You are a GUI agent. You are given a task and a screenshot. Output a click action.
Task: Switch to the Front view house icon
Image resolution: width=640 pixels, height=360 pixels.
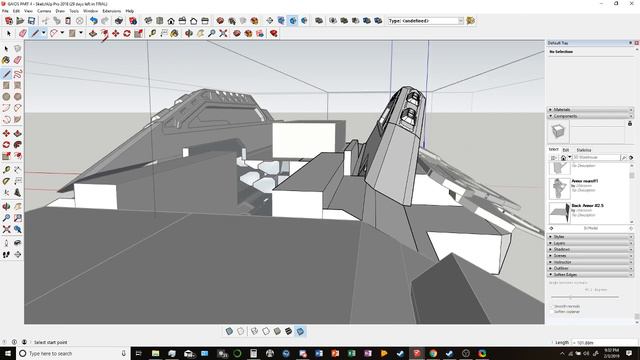[171, 20]
